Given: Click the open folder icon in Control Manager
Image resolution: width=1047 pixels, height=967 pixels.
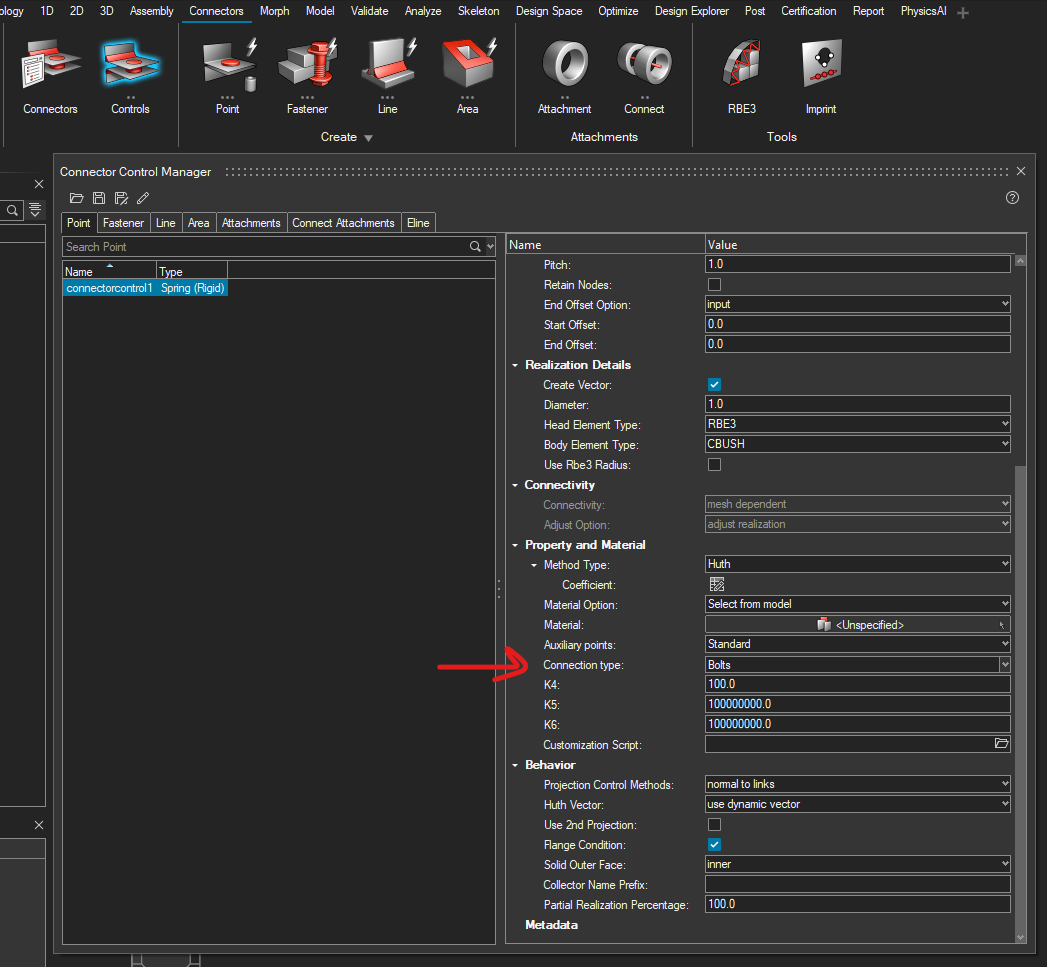Looking at the screenshot, I should coord(76,198).
